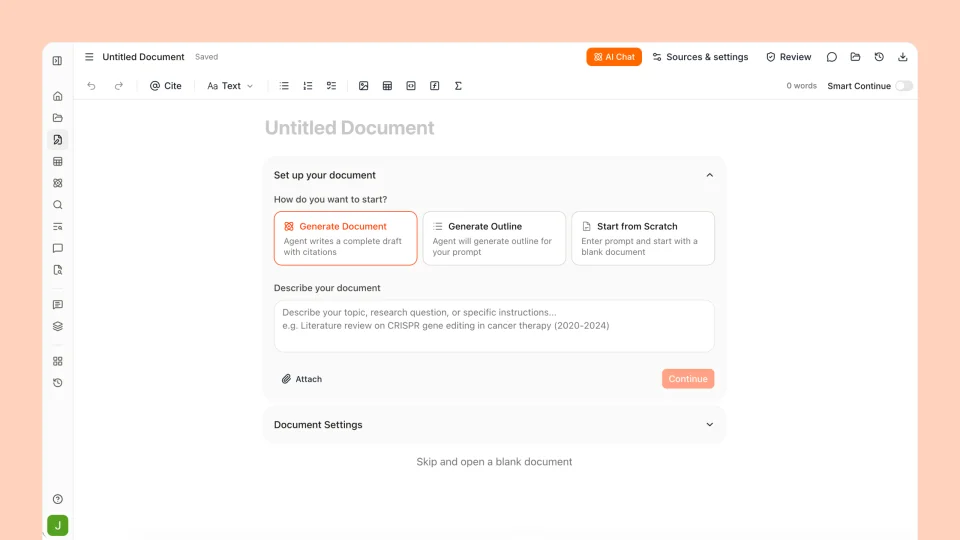Insert a code block from toolbar
This screenshot has width=960, height=540.
pos(411,86)
